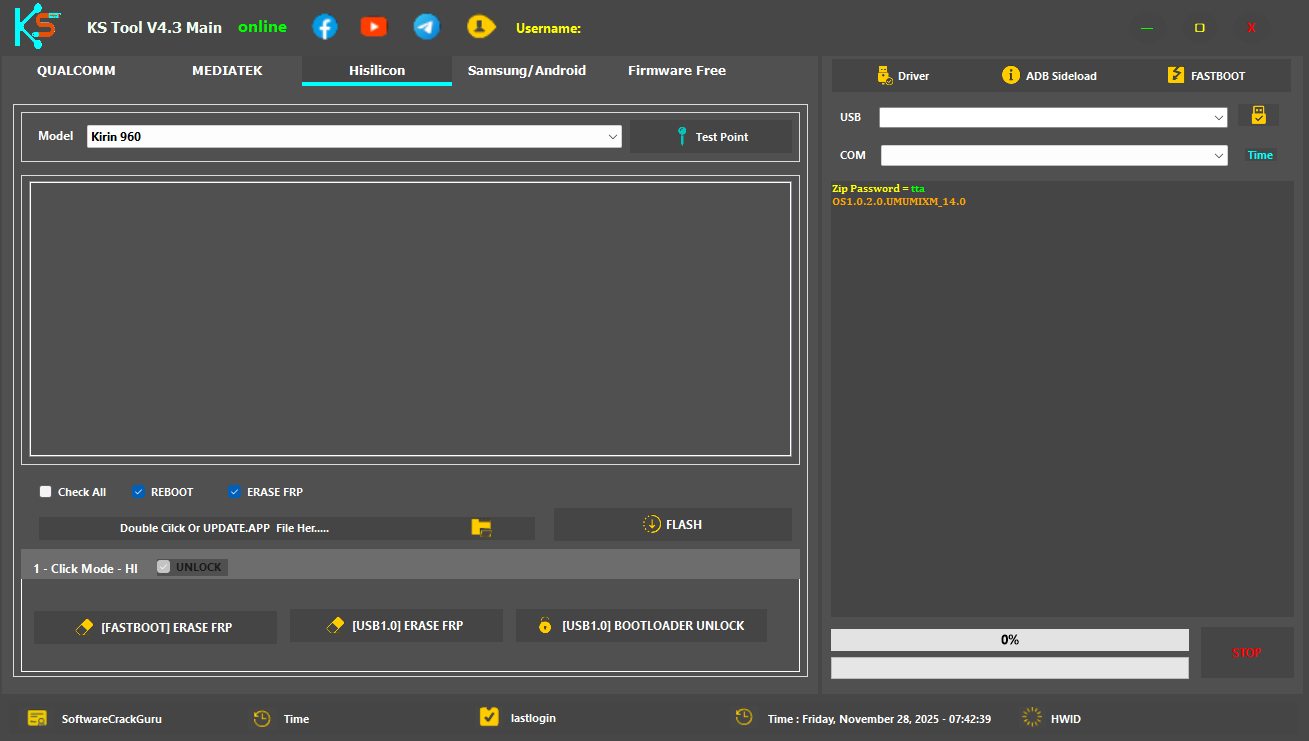
Task: Click the 0% progress bar
Action: pos(1009,639)
